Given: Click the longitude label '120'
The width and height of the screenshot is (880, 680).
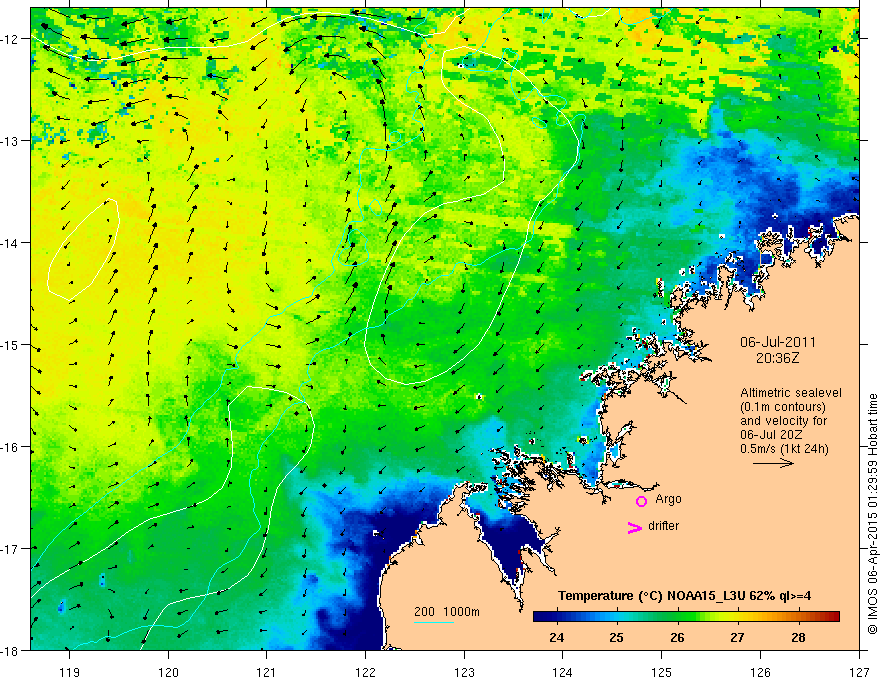Looking at the screenshot, I should [x=168, y=672].
